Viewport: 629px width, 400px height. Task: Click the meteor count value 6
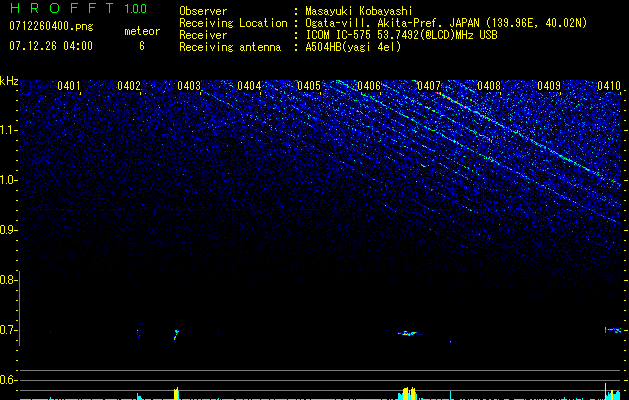click(x=142, y=46)
